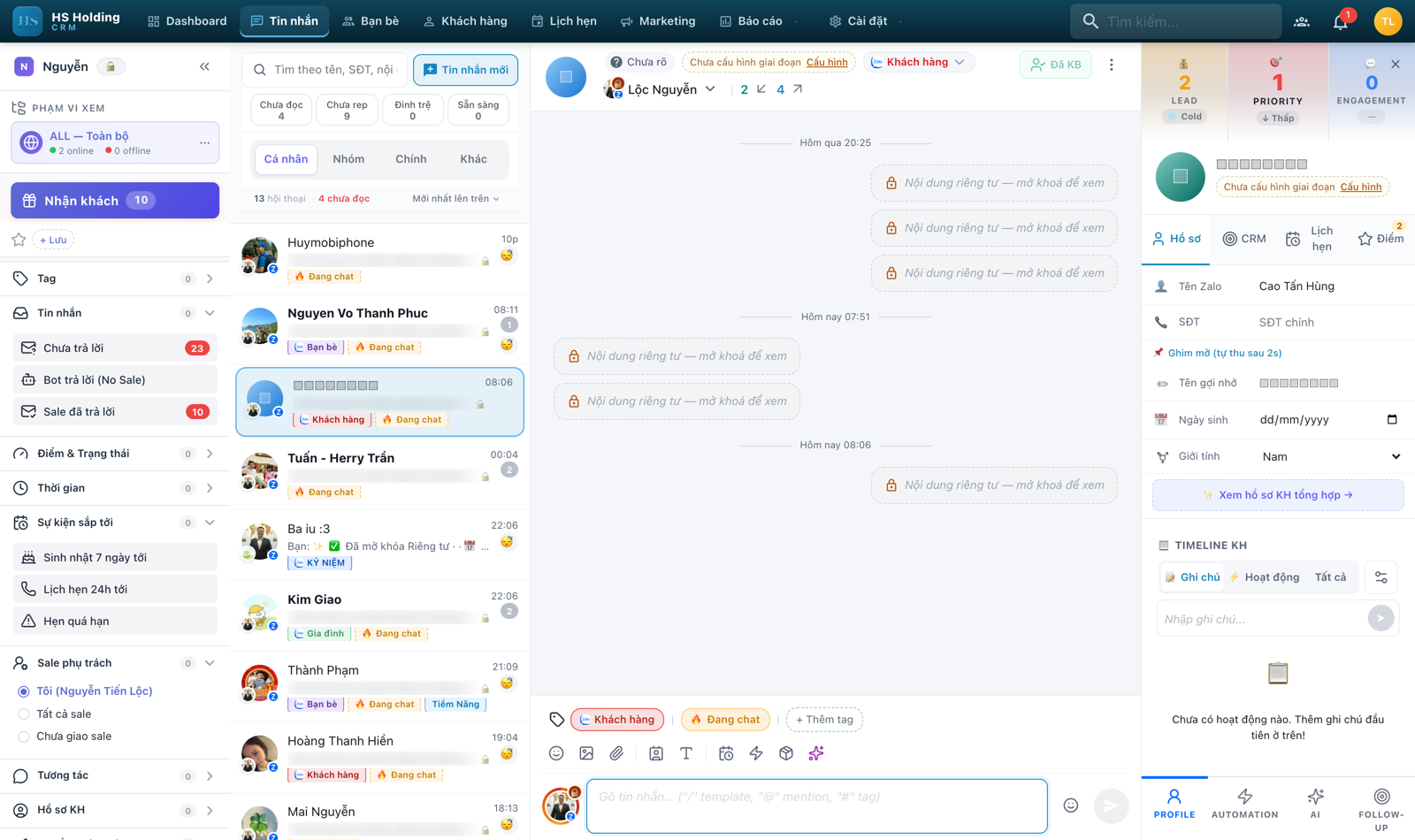Click the star favorite icon beside Lưu
This screenshot has height=840, width=1415.
point(19,240)
